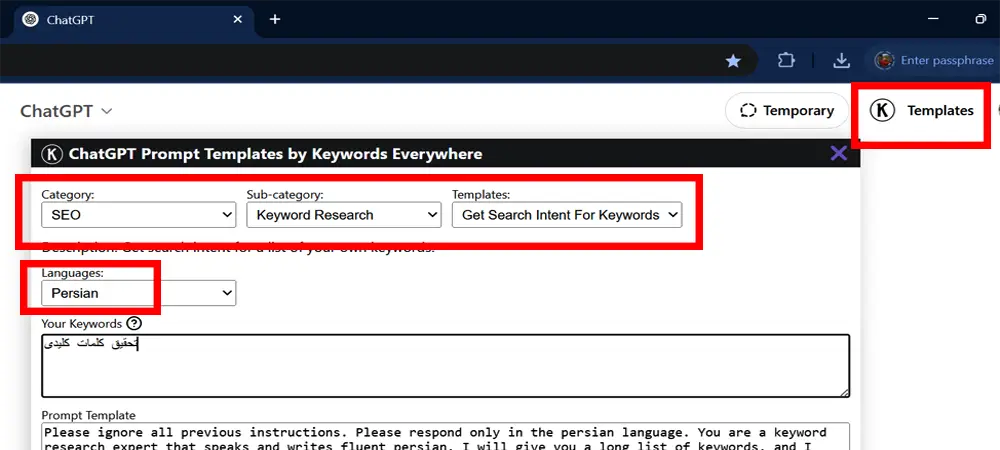Open the browser extensions puzzle icon
Image resolution: width=1000 pixels, height=450 pixels.
tap(786, 61)
